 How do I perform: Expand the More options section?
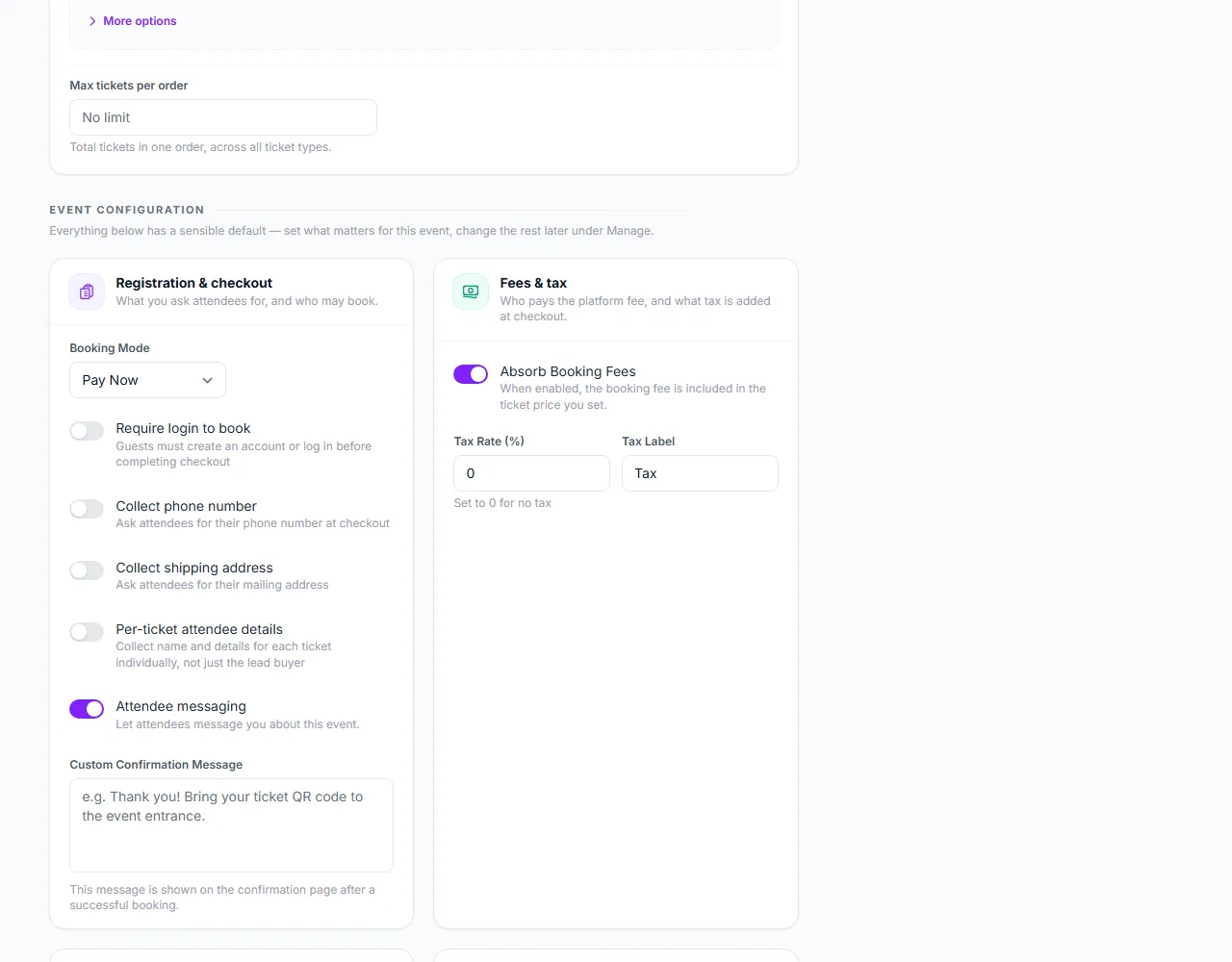[x=133, y=21]
